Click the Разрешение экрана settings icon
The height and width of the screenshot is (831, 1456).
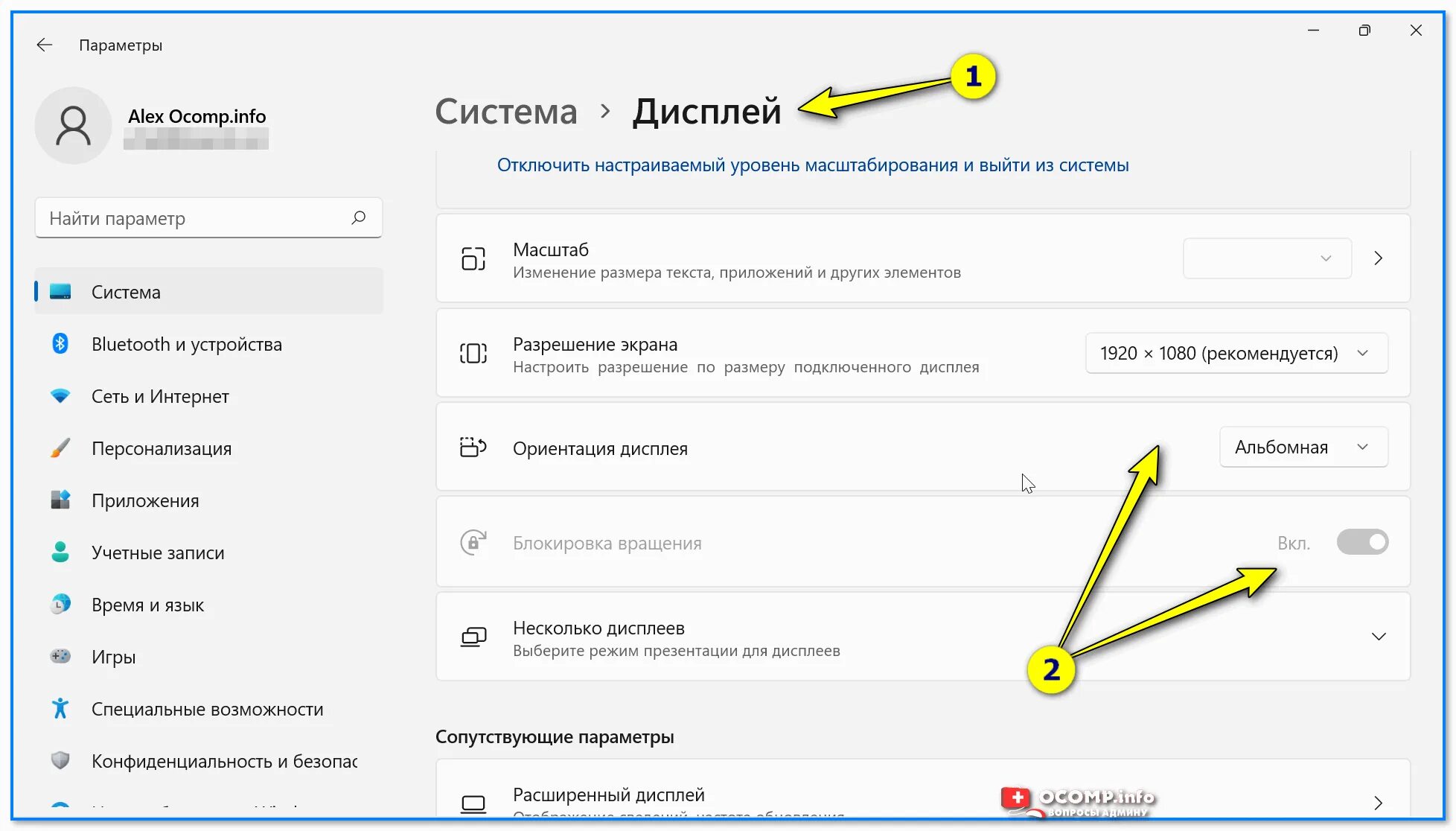coord(472,353)
